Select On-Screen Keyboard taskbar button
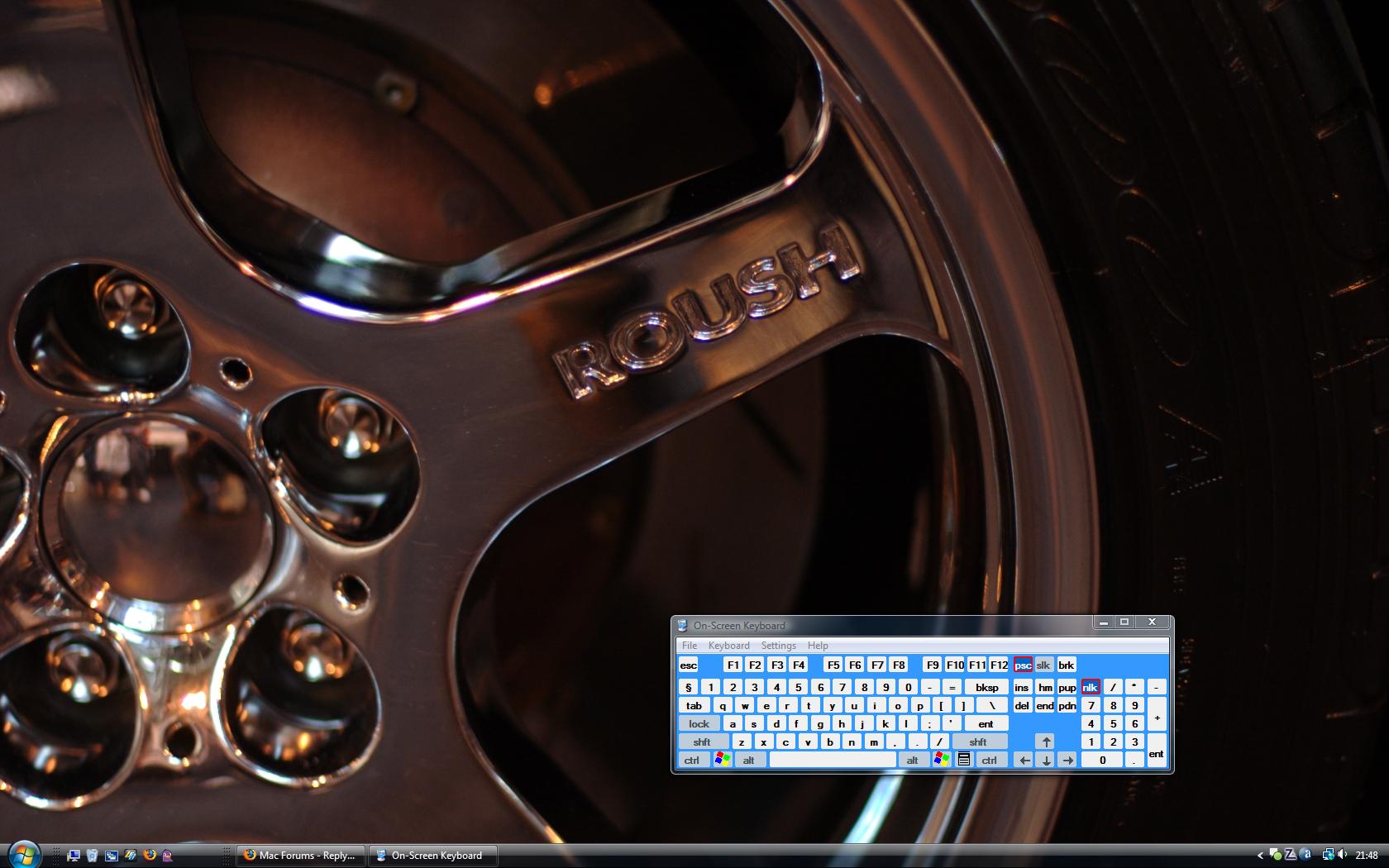Image resolution: width=1389 pixels, height=868 pixels. click(433, 856)
